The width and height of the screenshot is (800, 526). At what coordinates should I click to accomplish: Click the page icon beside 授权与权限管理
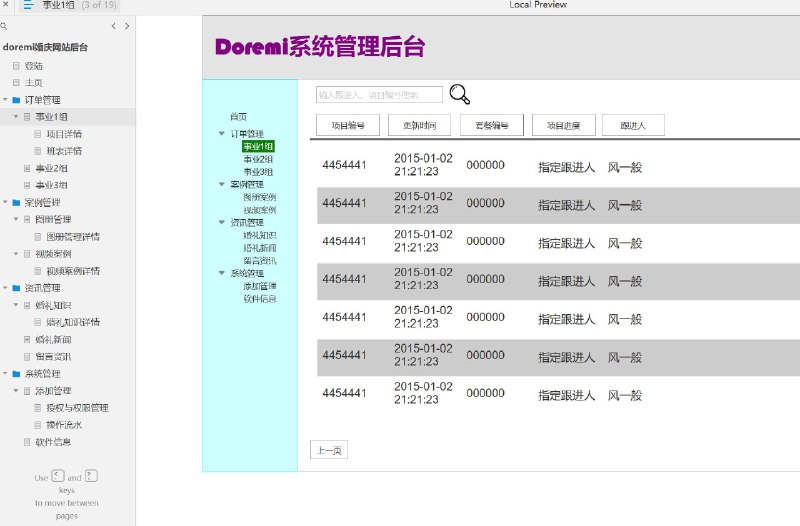38,408
